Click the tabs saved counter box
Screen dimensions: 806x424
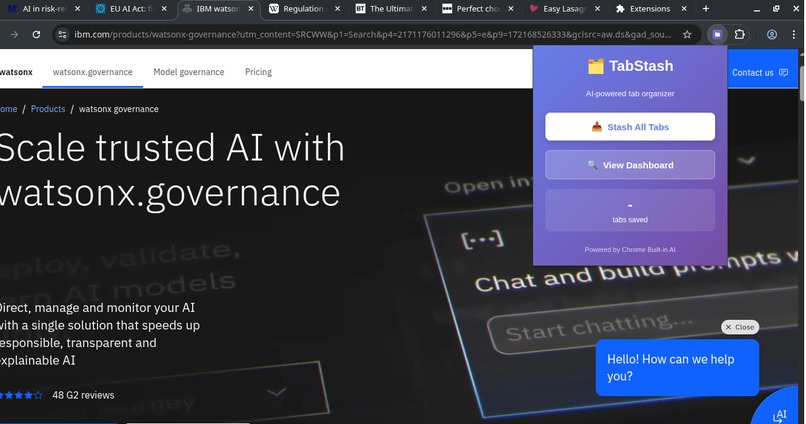(x=630, y=210)
